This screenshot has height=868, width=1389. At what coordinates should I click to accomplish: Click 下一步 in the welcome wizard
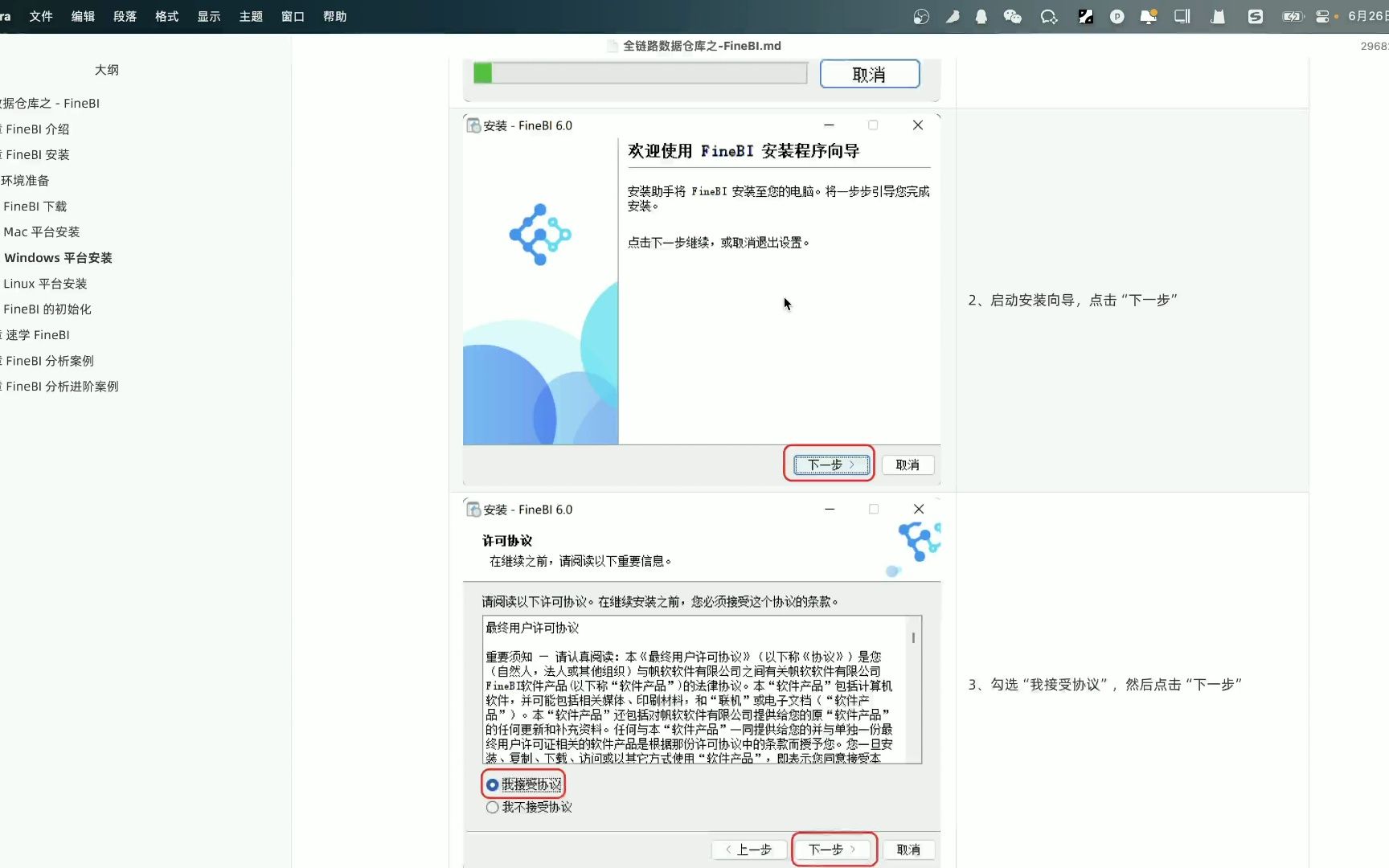click(831, 465)
